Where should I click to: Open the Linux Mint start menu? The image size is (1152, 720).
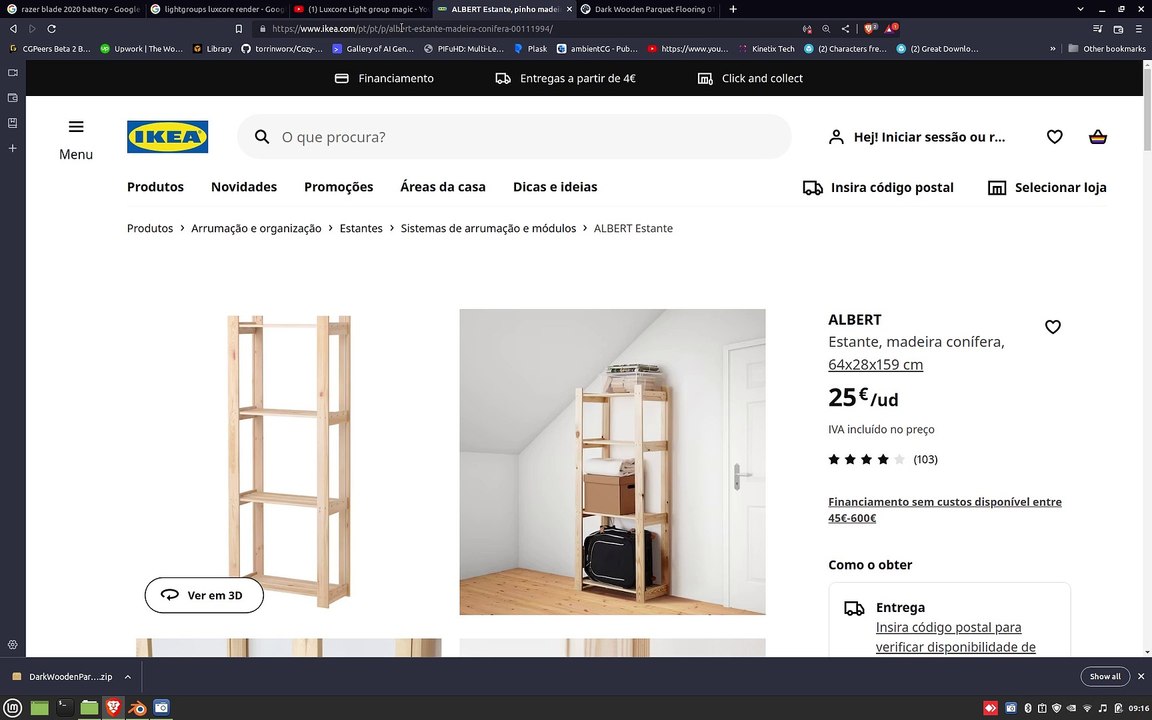(x=12, y=708)
